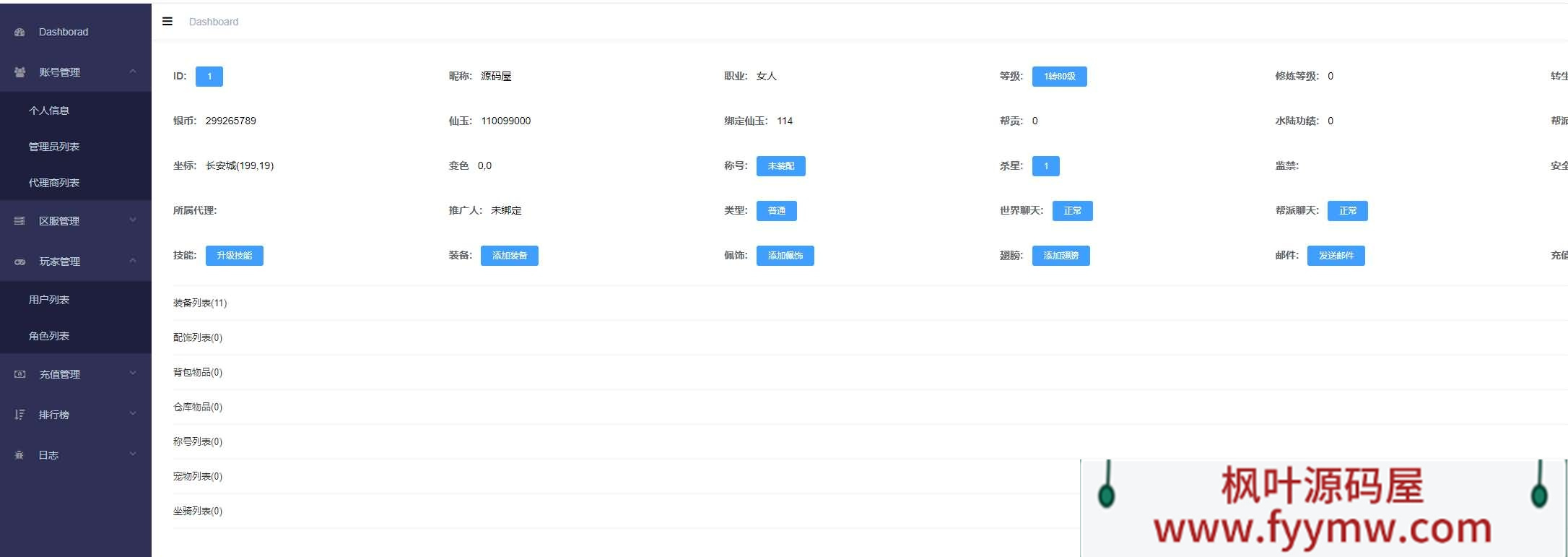Toggle the 帮派聊天 正常 status tag
Screen dimensions: 1568x557
point(1347,211)
